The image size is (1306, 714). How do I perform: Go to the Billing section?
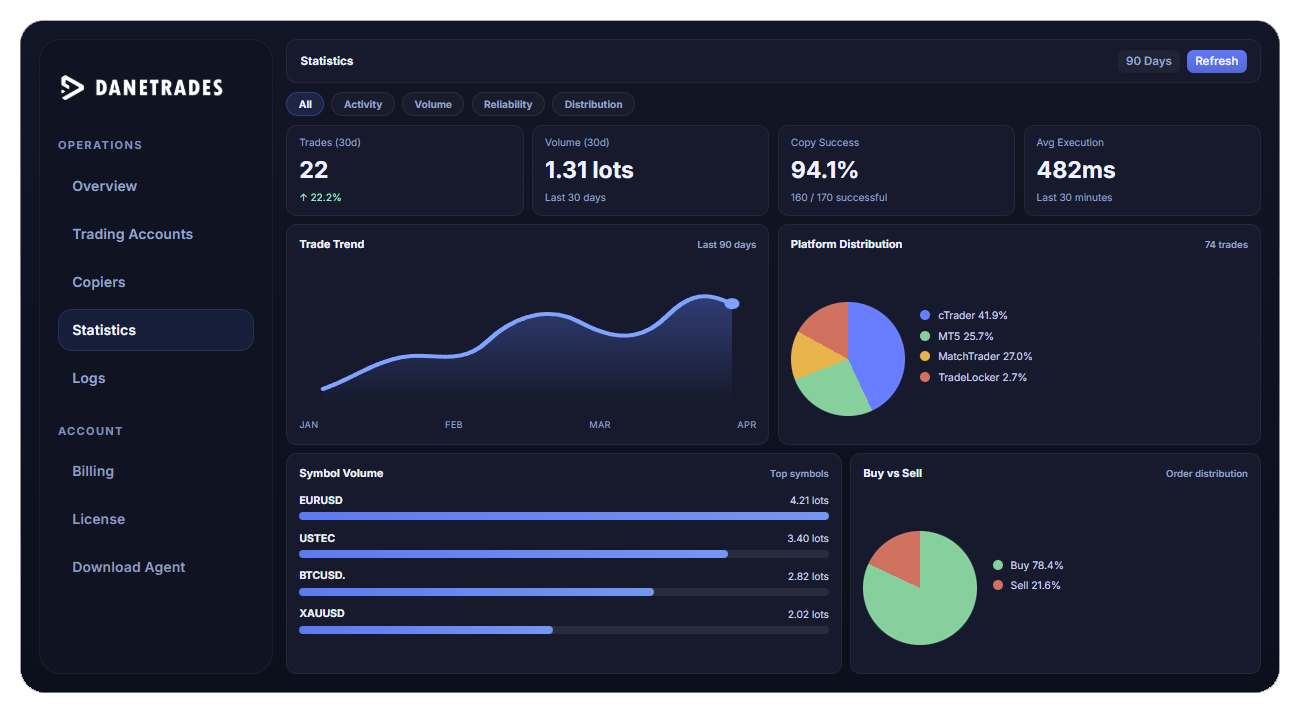93,471
